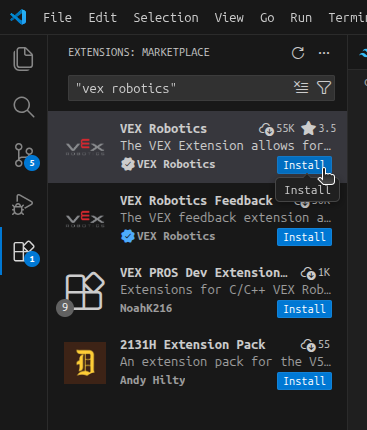
Task: Click verified publisher badge of VEX Robotics
Action: (x=127, y=164)
